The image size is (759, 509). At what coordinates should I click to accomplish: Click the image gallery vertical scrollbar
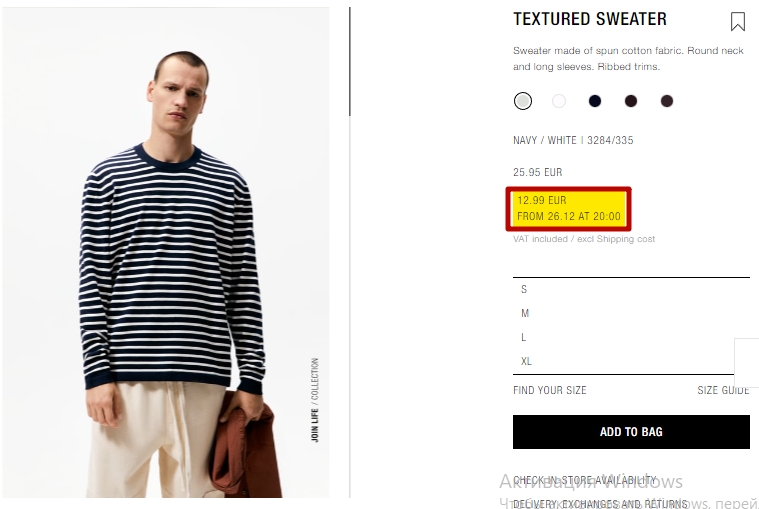tap(349, 61)
